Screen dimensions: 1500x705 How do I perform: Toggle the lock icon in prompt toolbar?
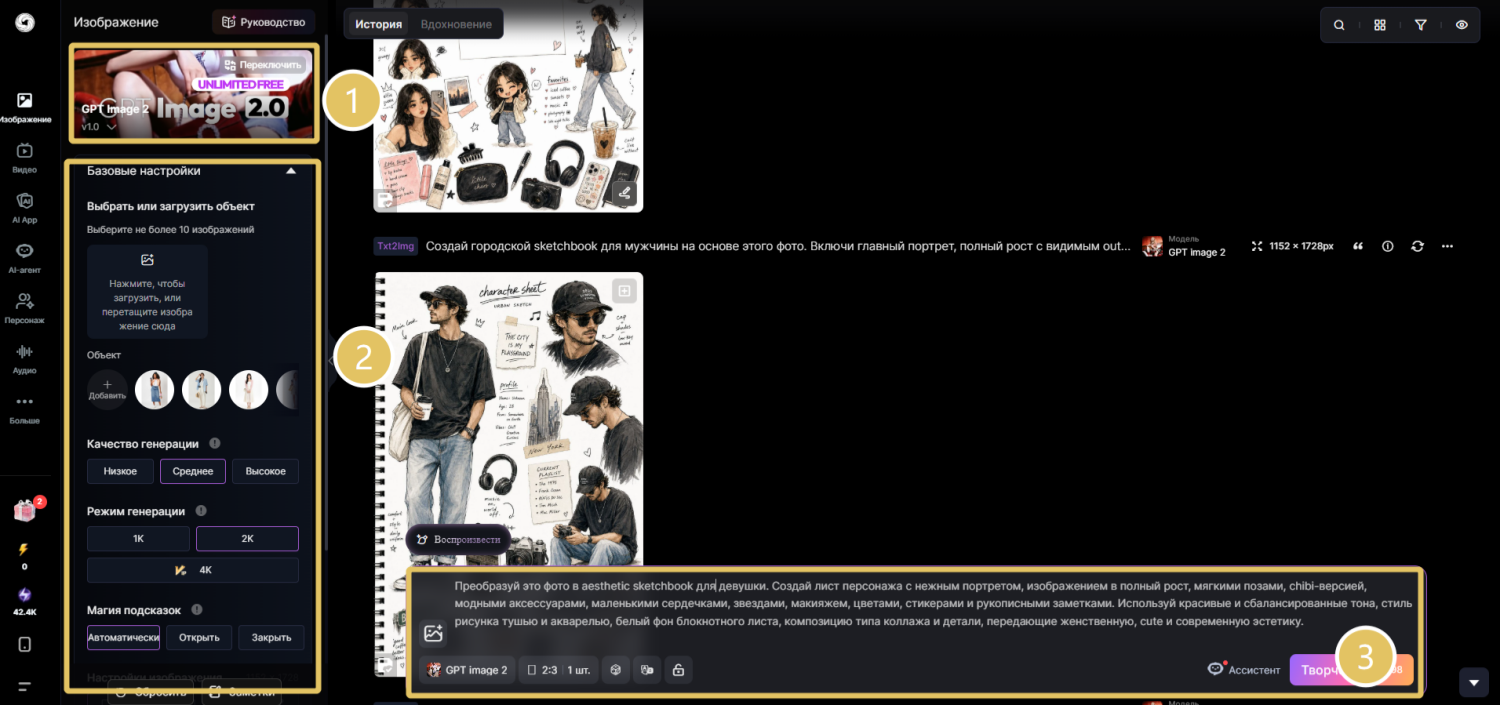679,670
